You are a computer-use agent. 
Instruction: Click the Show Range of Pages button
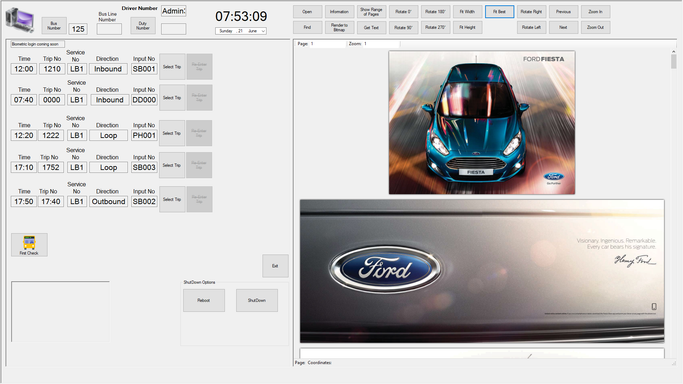[x=371, y=12]
